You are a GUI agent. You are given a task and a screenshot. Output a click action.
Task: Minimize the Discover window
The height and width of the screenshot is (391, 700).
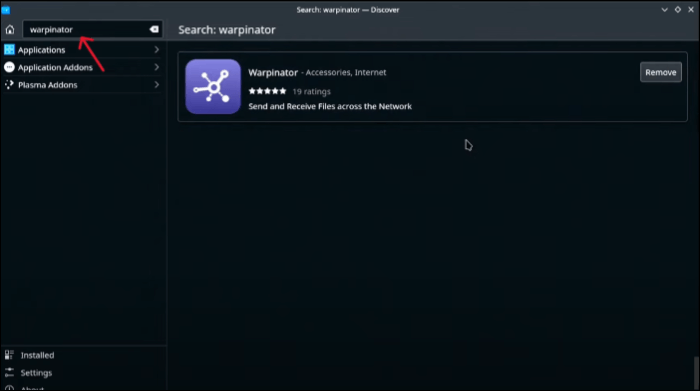coord(664,10)
